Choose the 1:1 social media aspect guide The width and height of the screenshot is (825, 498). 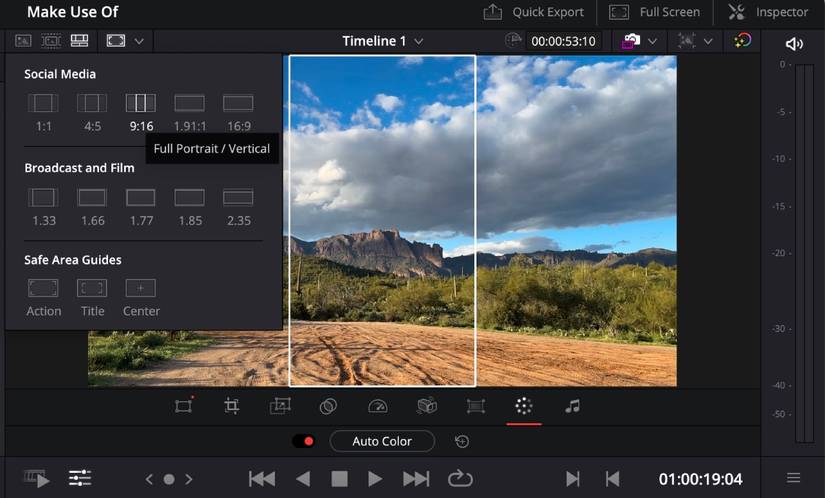pos(43,103)
